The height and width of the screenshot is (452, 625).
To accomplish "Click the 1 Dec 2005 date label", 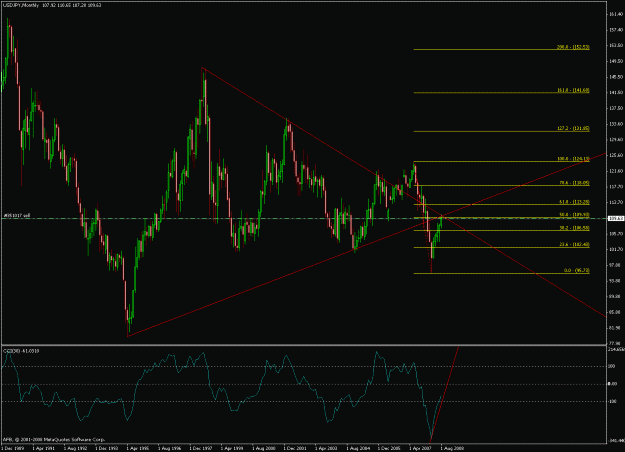I will coord(390,448).
